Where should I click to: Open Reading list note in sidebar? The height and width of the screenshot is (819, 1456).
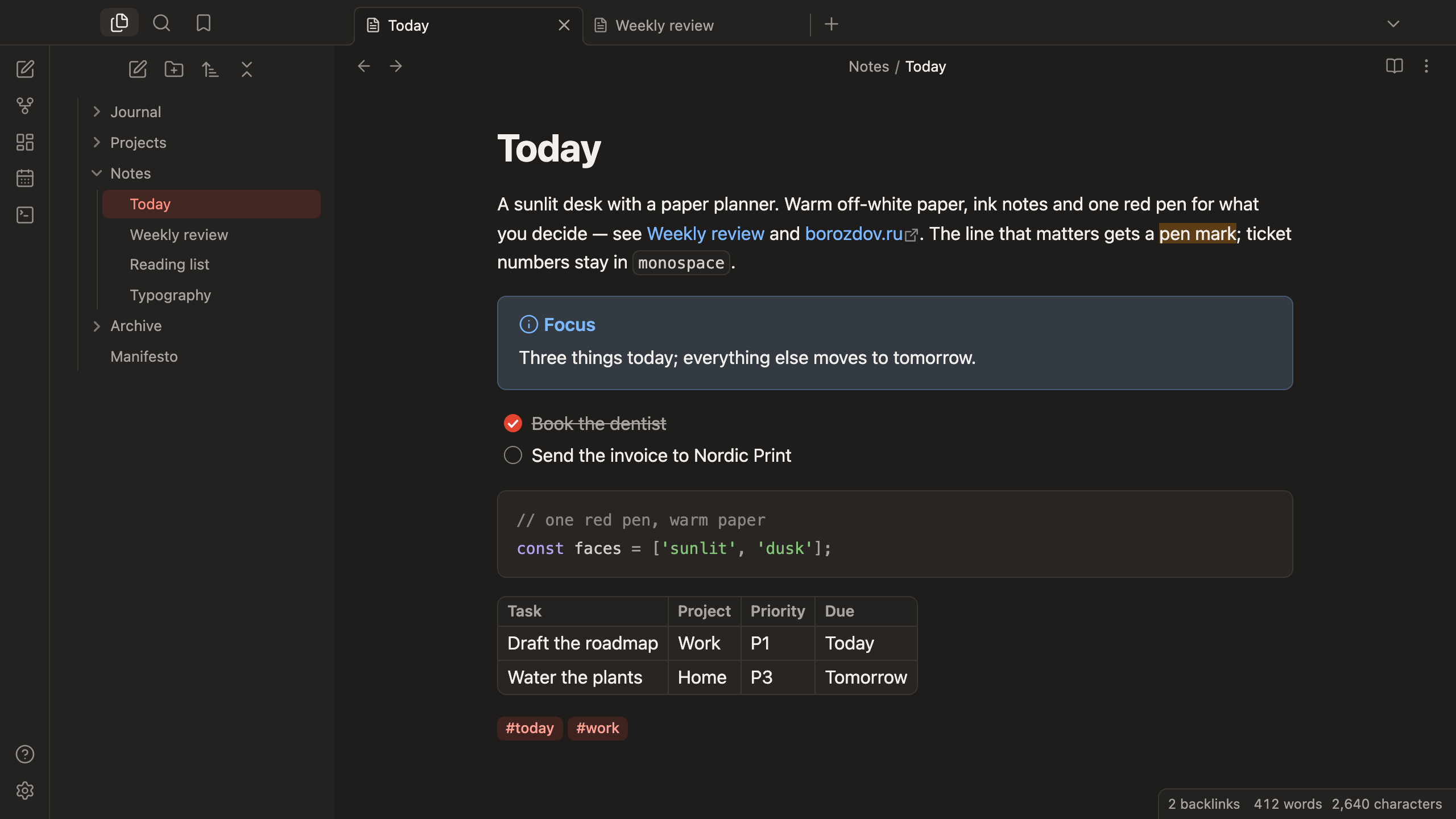212,264
